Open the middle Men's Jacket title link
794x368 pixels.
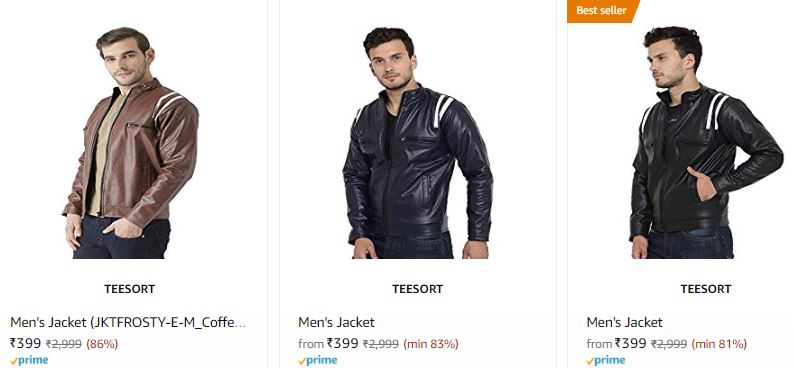coord(336,322)
